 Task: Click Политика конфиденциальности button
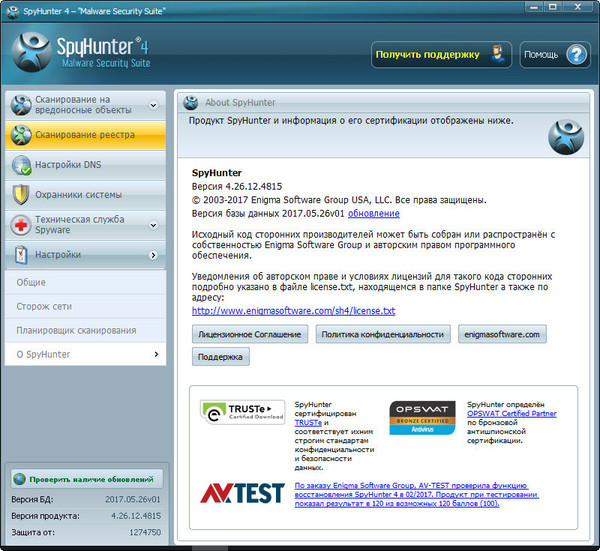[x=383, y=334]
